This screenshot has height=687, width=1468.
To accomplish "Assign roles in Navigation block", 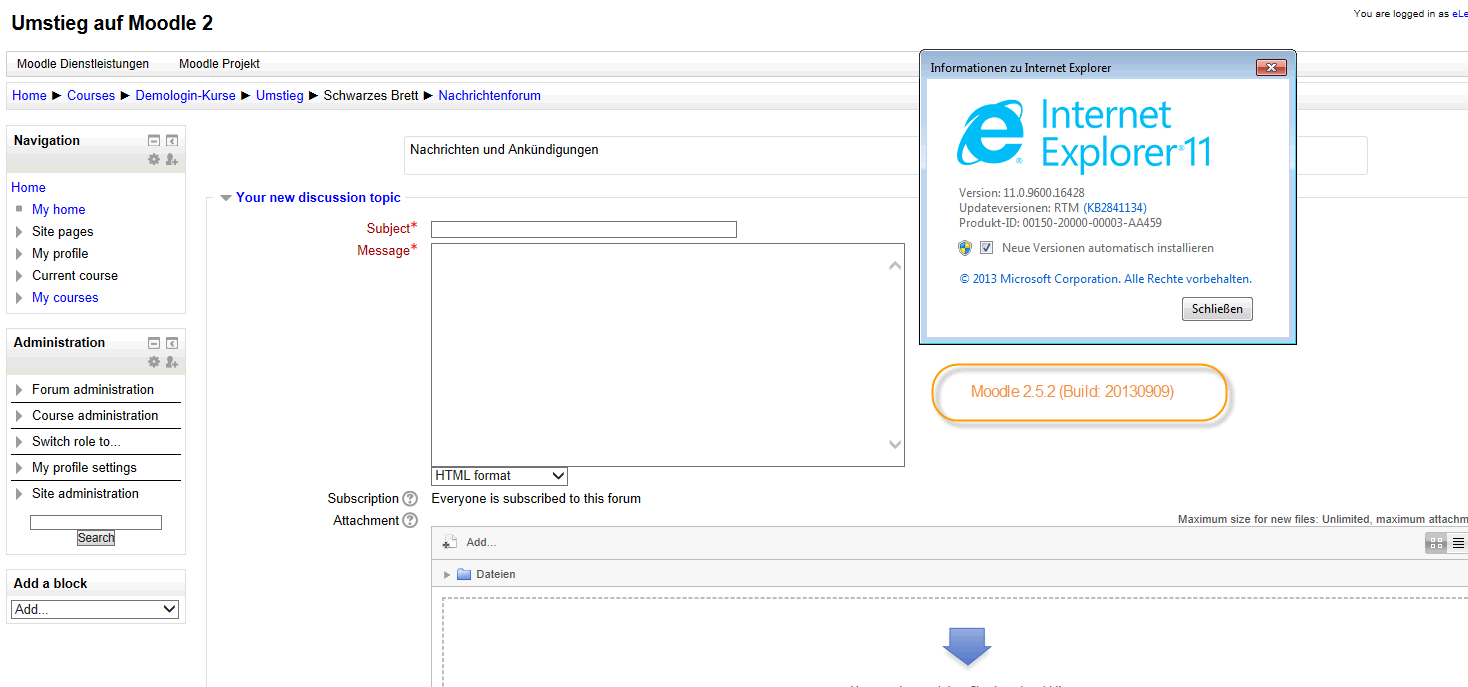I will [x=172, y=160].
